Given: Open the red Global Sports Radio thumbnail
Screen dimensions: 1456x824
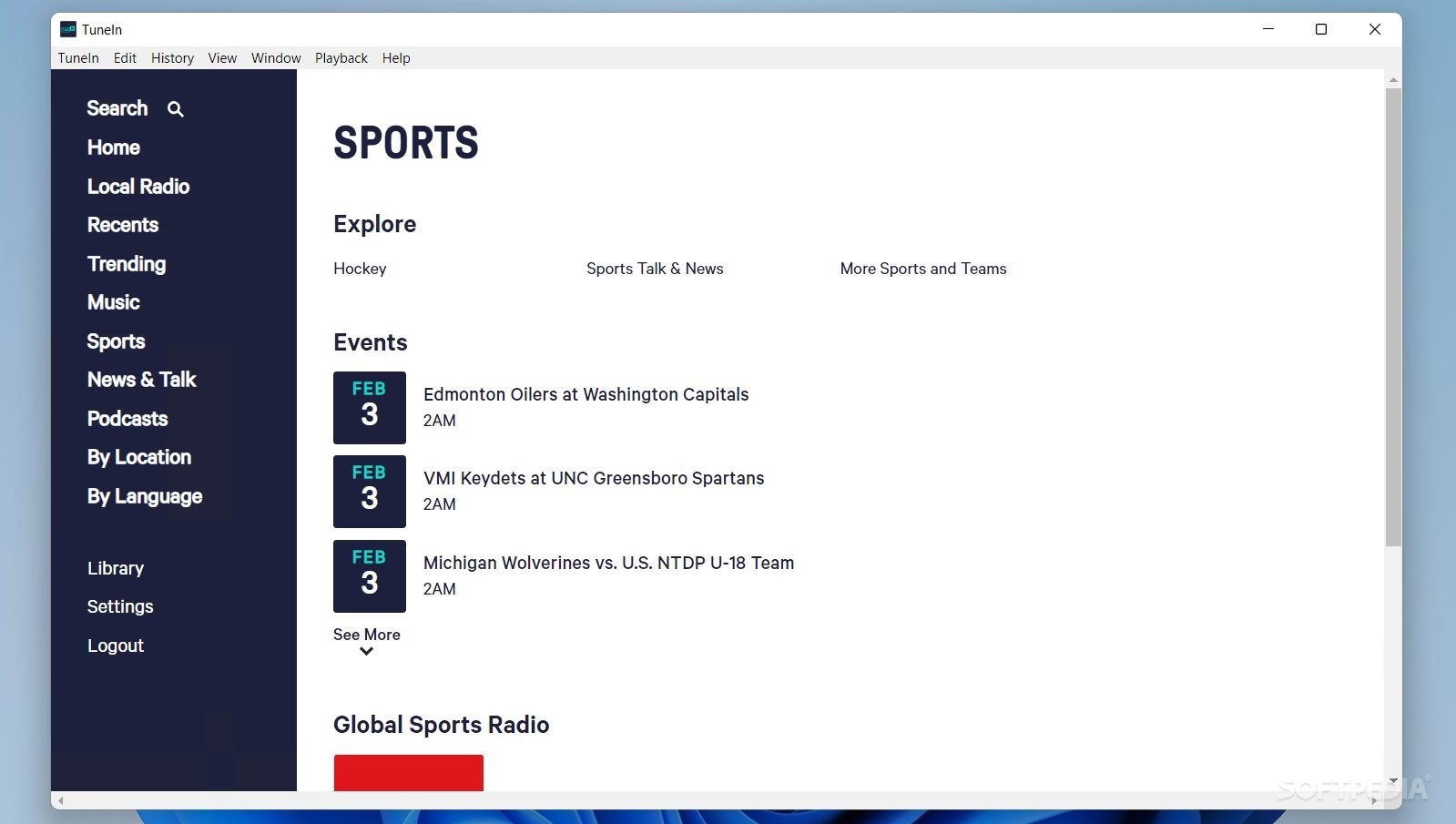Looking at the screenshot, I should (x=408, y=772).
